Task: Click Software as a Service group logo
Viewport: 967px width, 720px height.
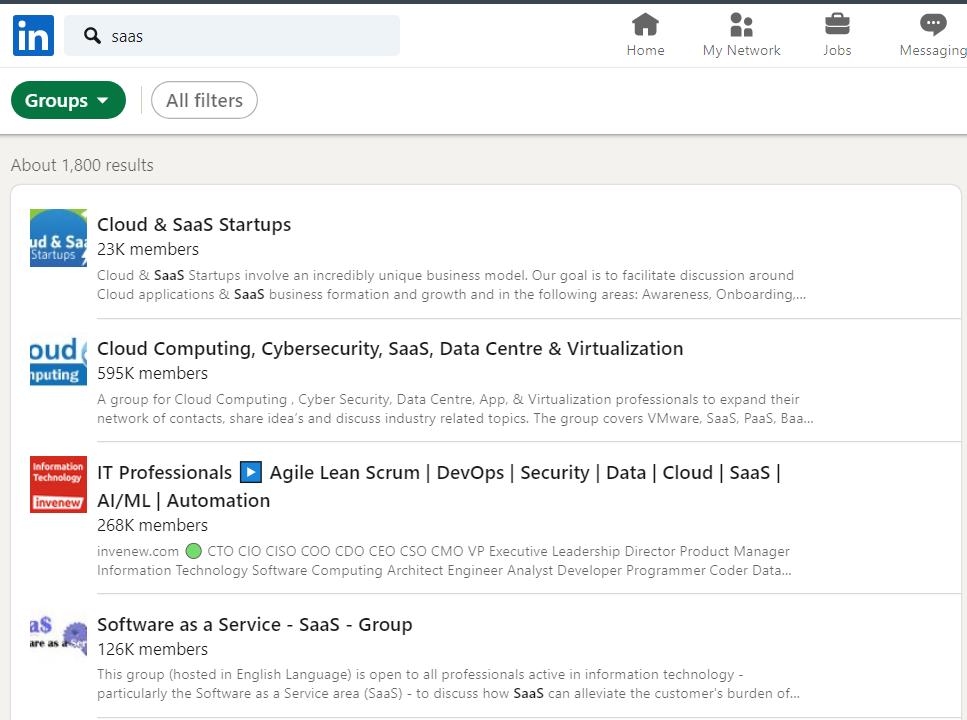Action: pyautogui.click(x=58, y=636)
